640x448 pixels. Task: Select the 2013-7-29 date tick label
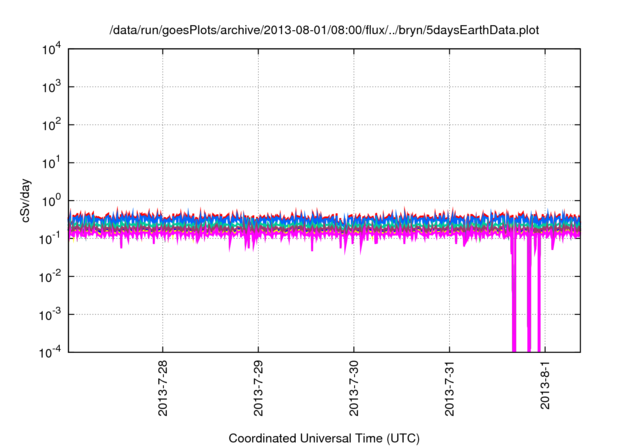(258, 388)
